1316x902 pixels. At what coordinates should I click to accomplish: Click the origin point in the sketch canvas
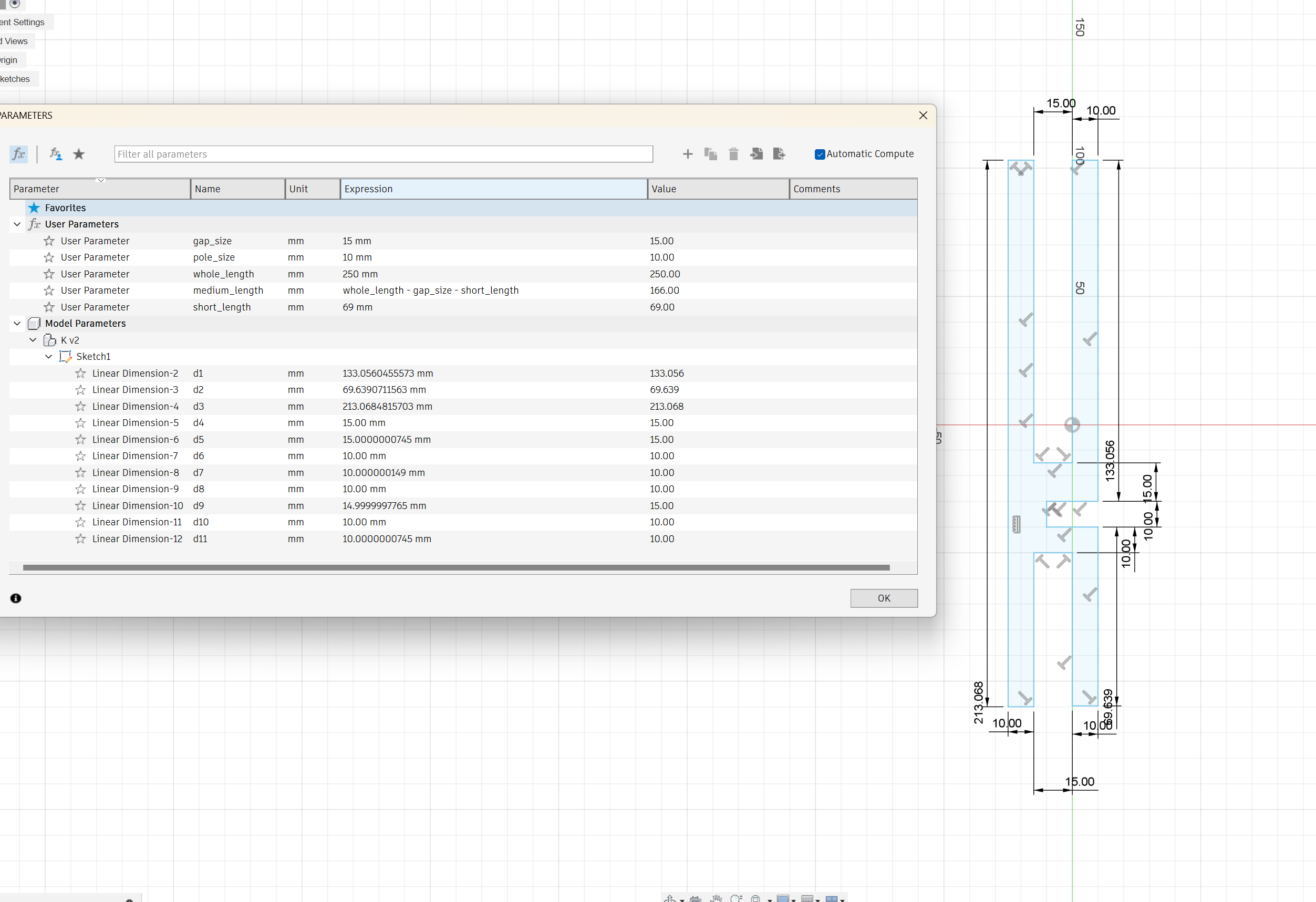(1072, 424)
